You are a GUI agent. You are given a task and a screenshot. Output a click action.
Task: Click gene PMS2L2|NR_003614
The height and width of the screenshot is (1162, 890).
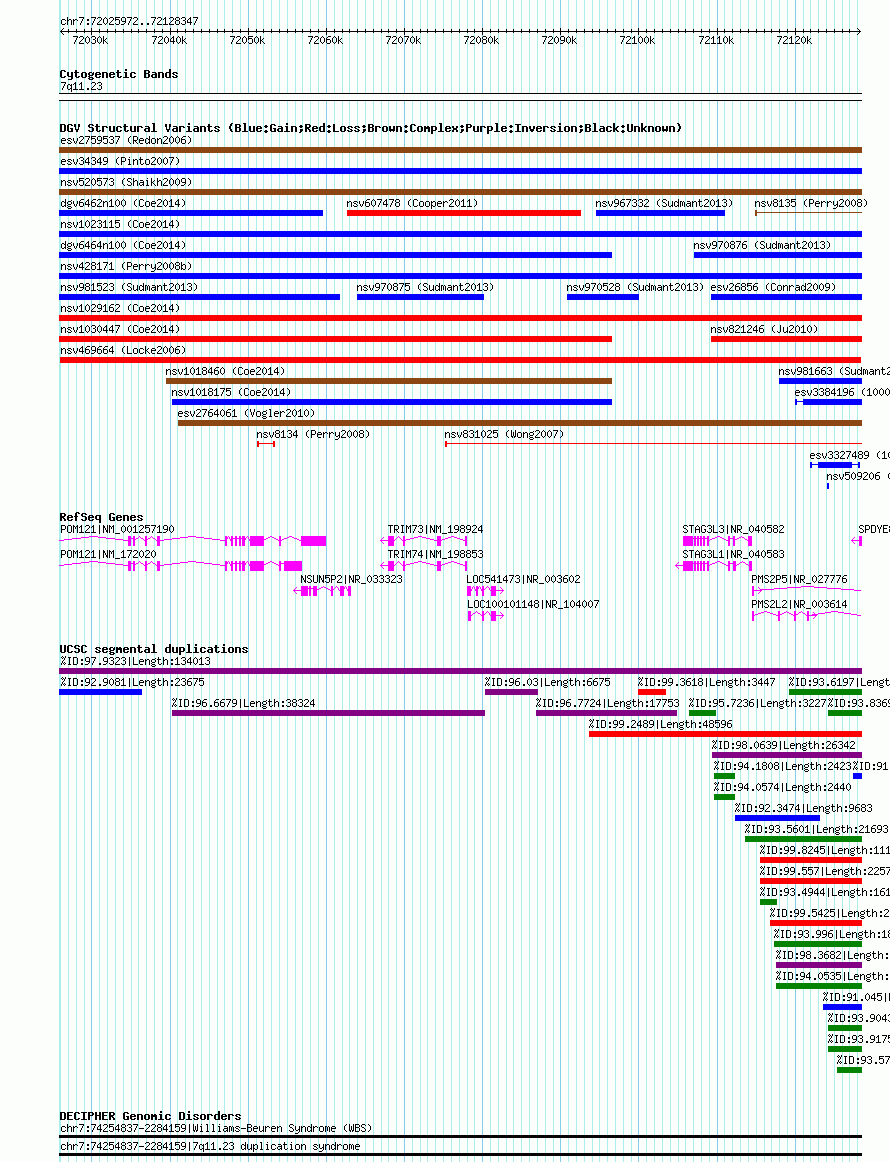tap(799, 605)
